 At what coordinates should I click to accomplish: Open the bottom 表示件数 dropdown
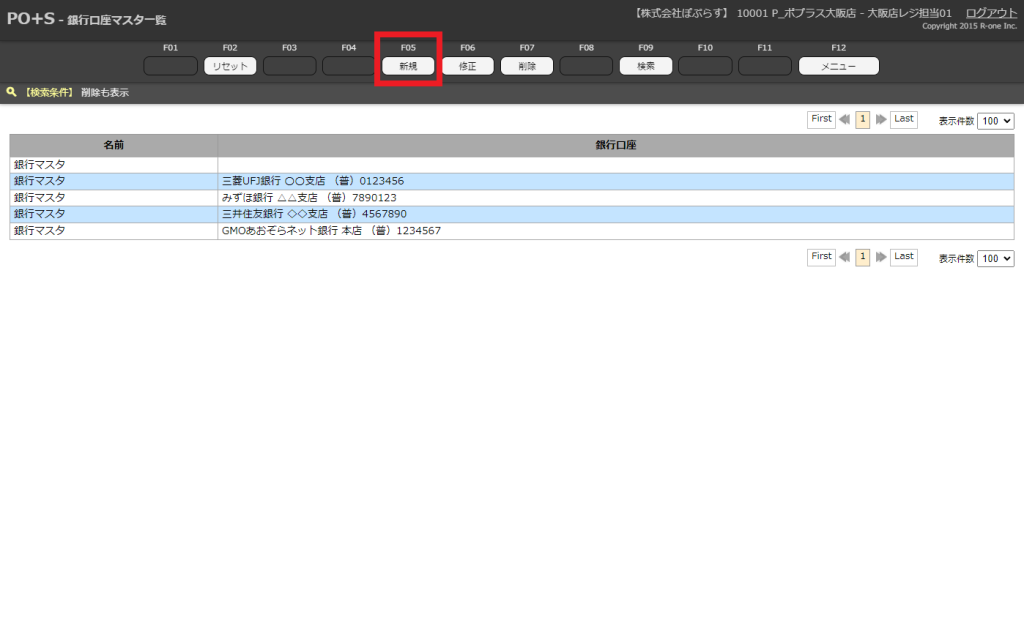(x=995, y=258)
